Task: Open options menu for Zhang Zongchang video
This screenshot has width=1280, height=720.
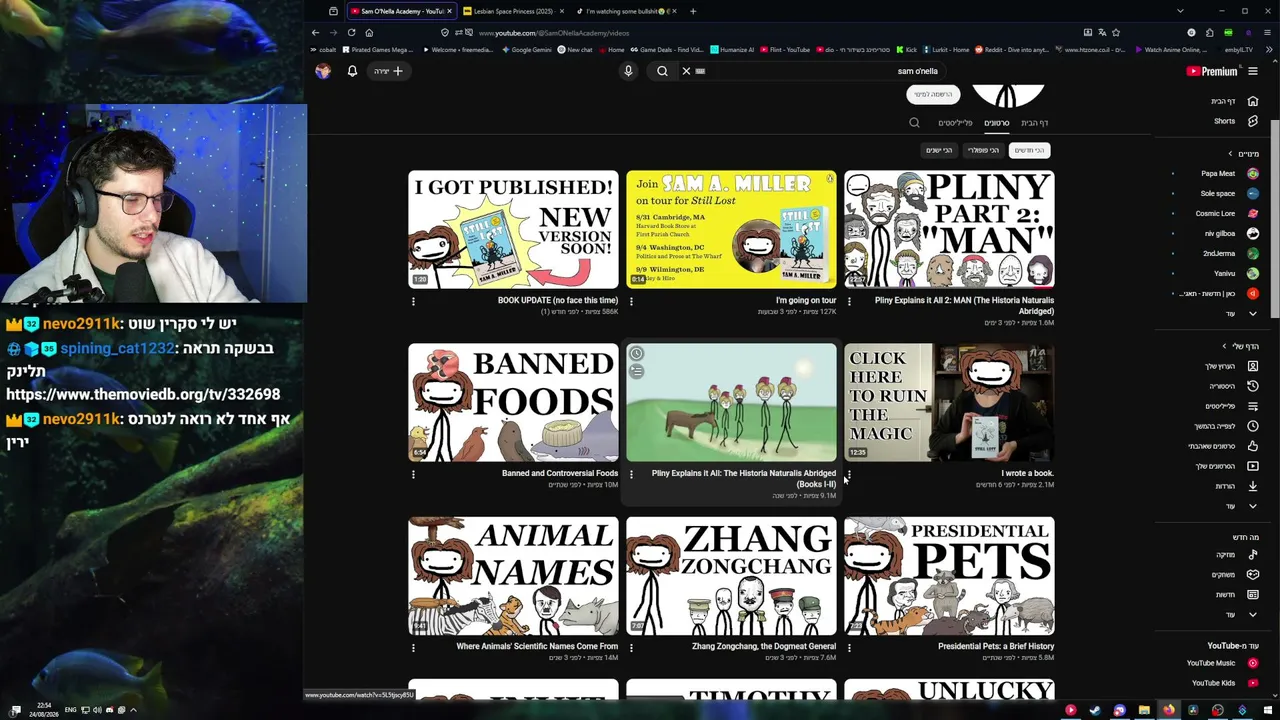Action: click(631, 647)
